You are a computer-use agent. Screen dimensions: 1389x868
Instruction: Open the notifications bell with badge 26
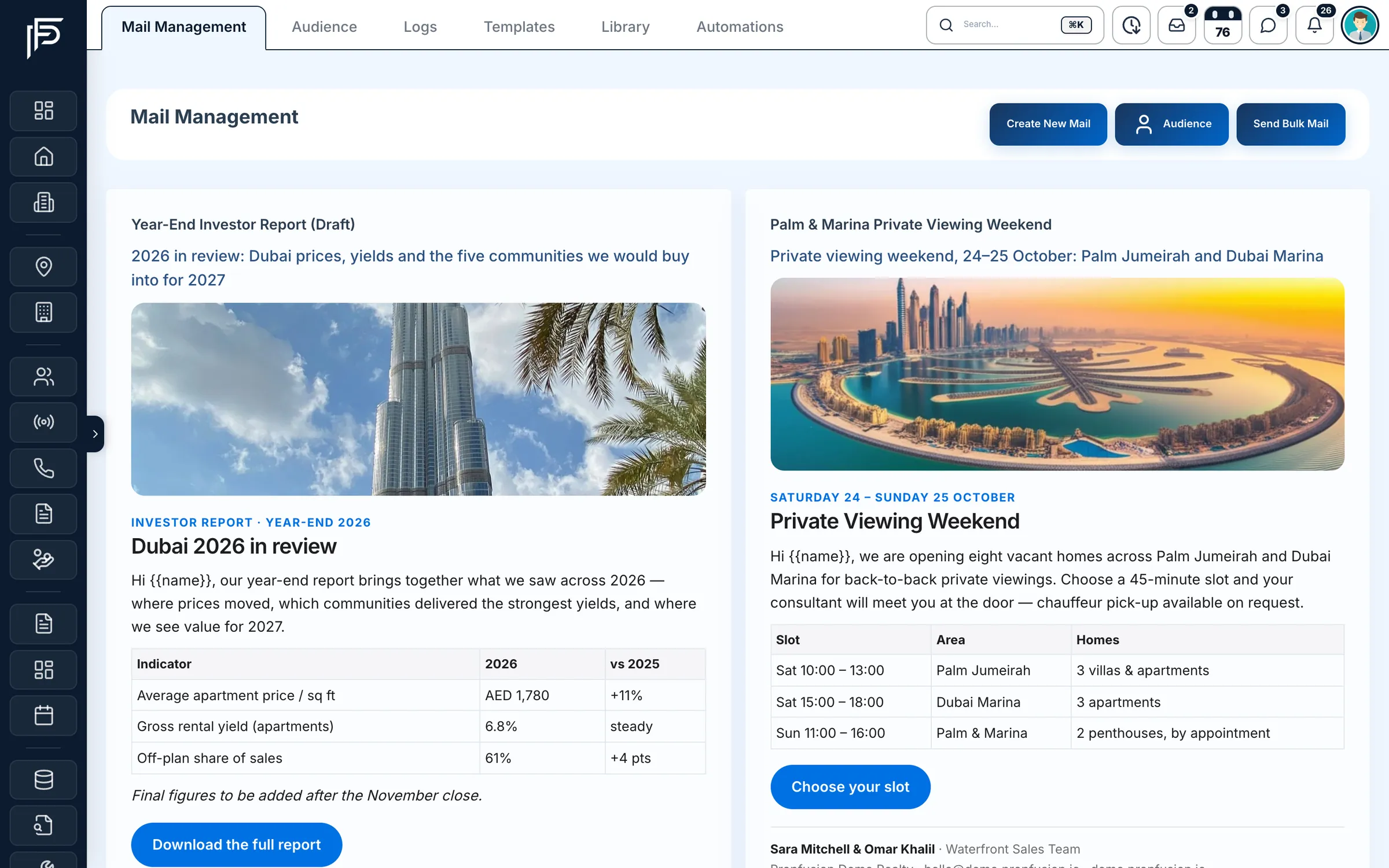coord(1314,25)
